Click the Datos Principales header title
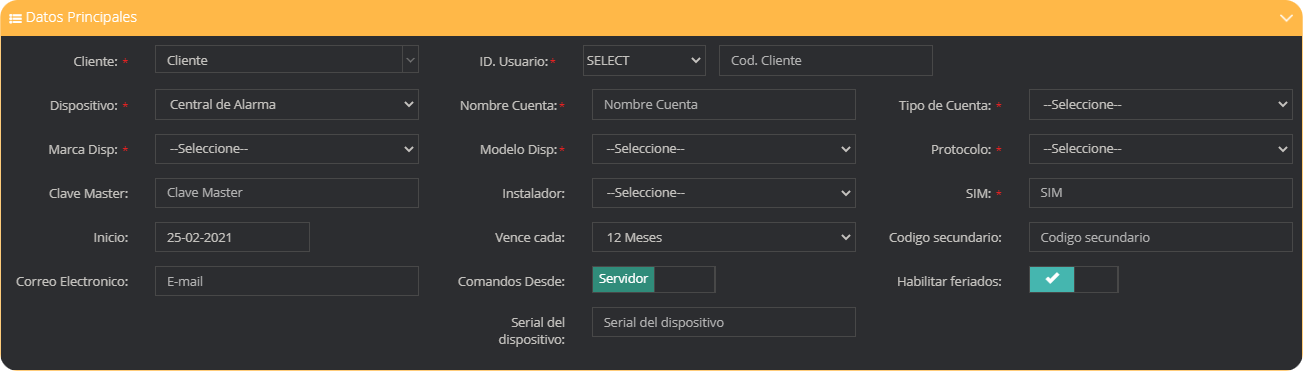The image size is (1303, 371). click(81, 18)
